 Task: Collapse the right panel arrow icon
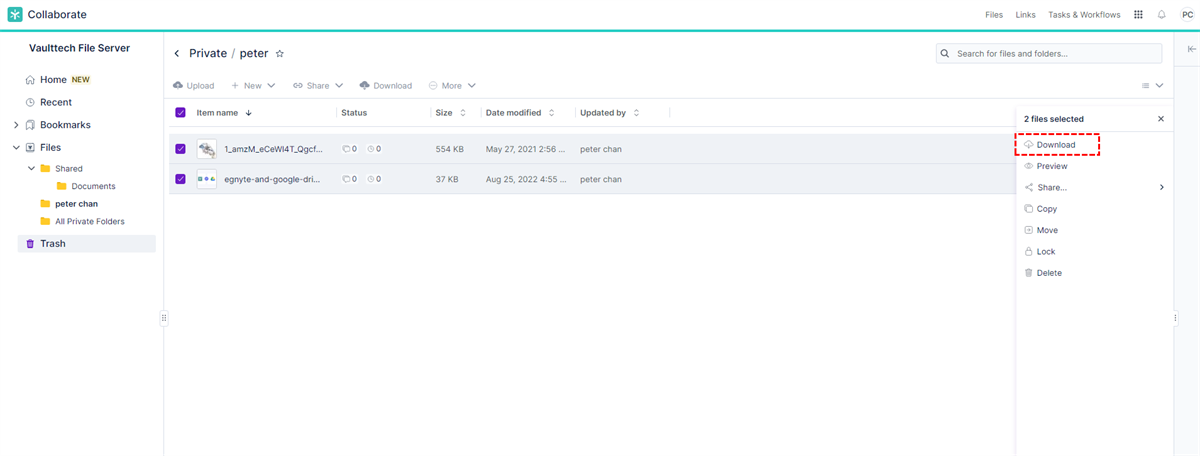click(1191, 49)
